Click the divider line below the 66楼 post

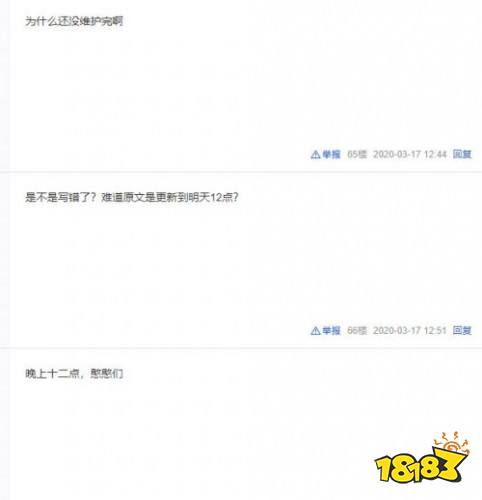coord(241,348)
